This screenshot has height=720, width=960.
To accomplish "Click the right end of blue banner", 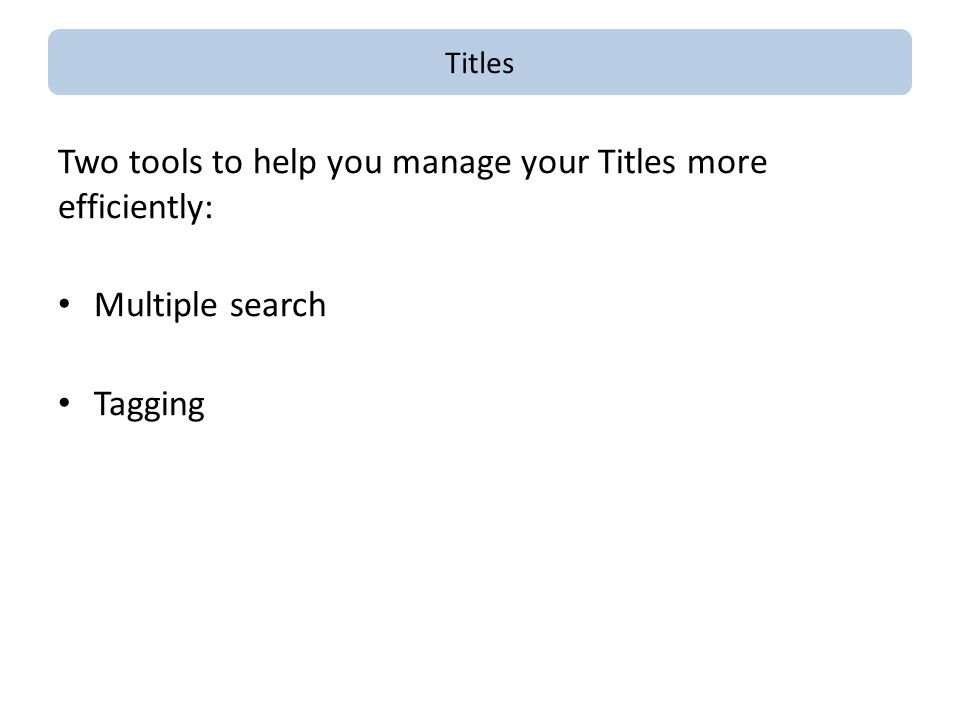I will point(899,62).
